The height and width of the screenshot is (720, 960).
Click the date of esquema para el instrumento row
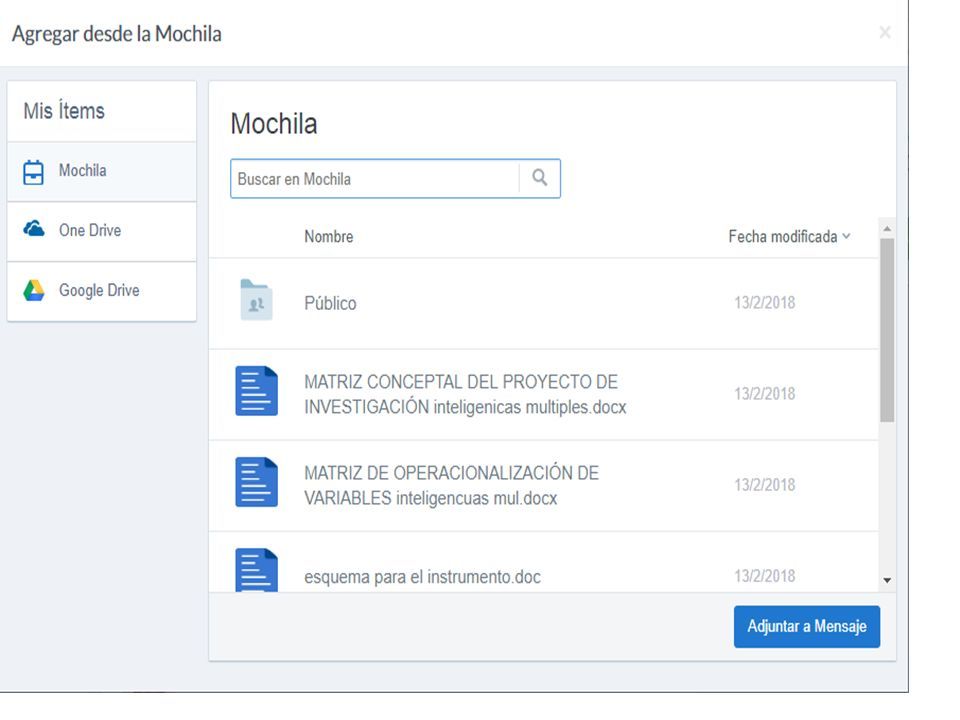765,576
